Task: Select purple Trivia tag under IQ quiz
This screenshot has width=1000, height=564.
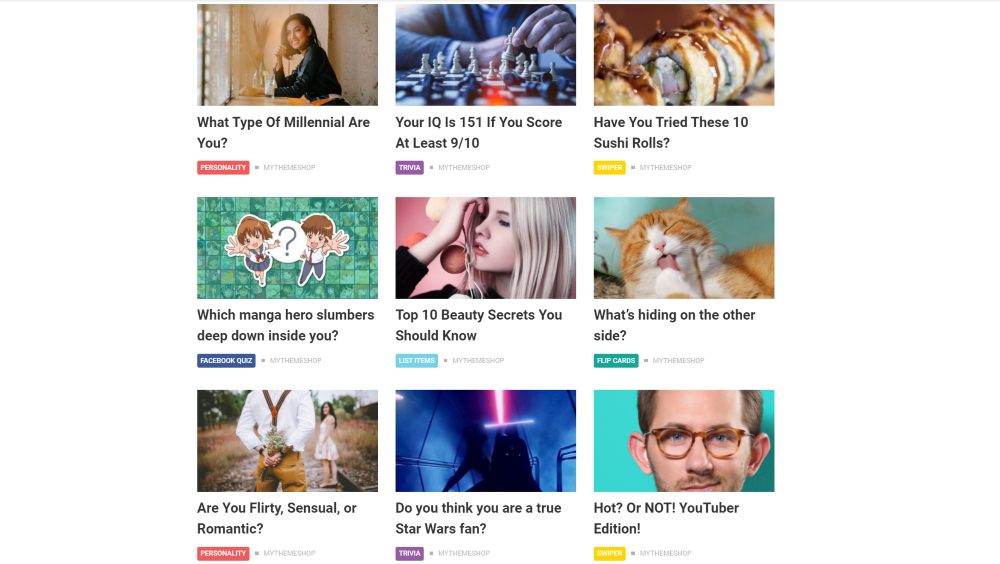Action: click(x=409, y=168)
